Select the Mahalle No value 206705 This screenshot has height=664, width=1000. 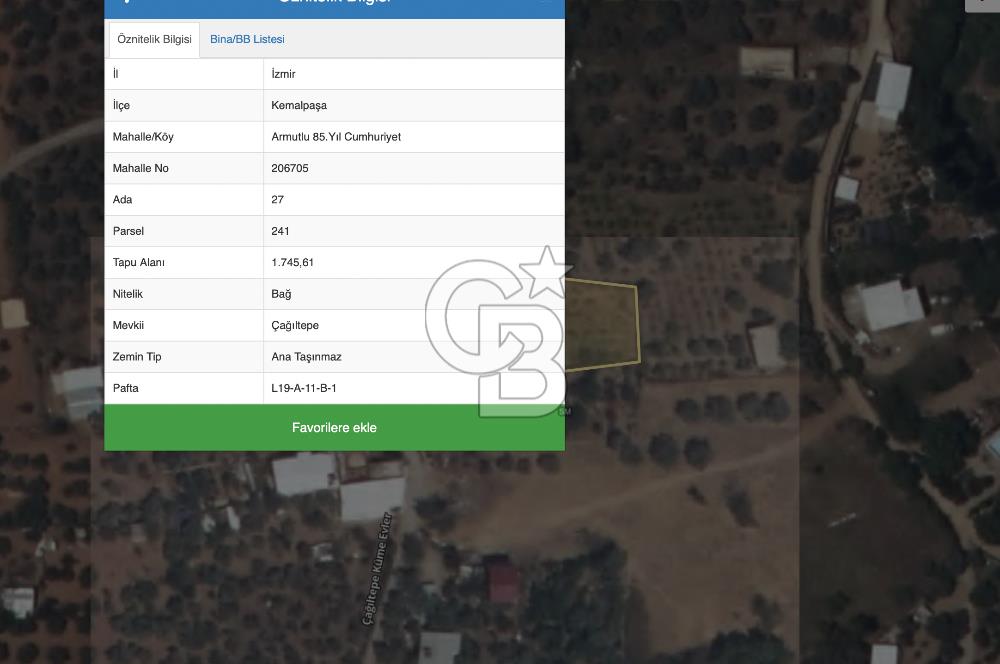pyautogui.click(x=290, y=168)
